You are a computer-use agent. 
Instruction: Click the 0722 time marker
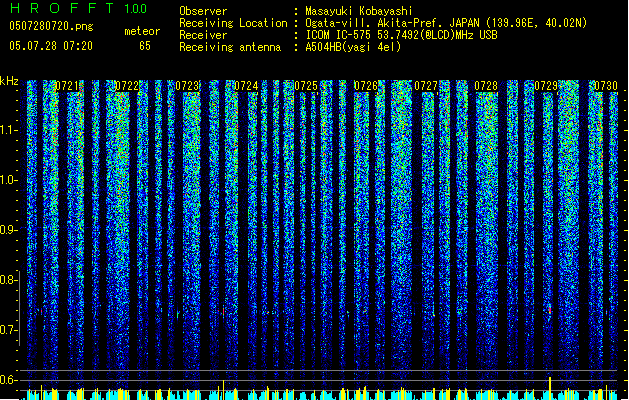pyautogui.click(x=127, y=86)
